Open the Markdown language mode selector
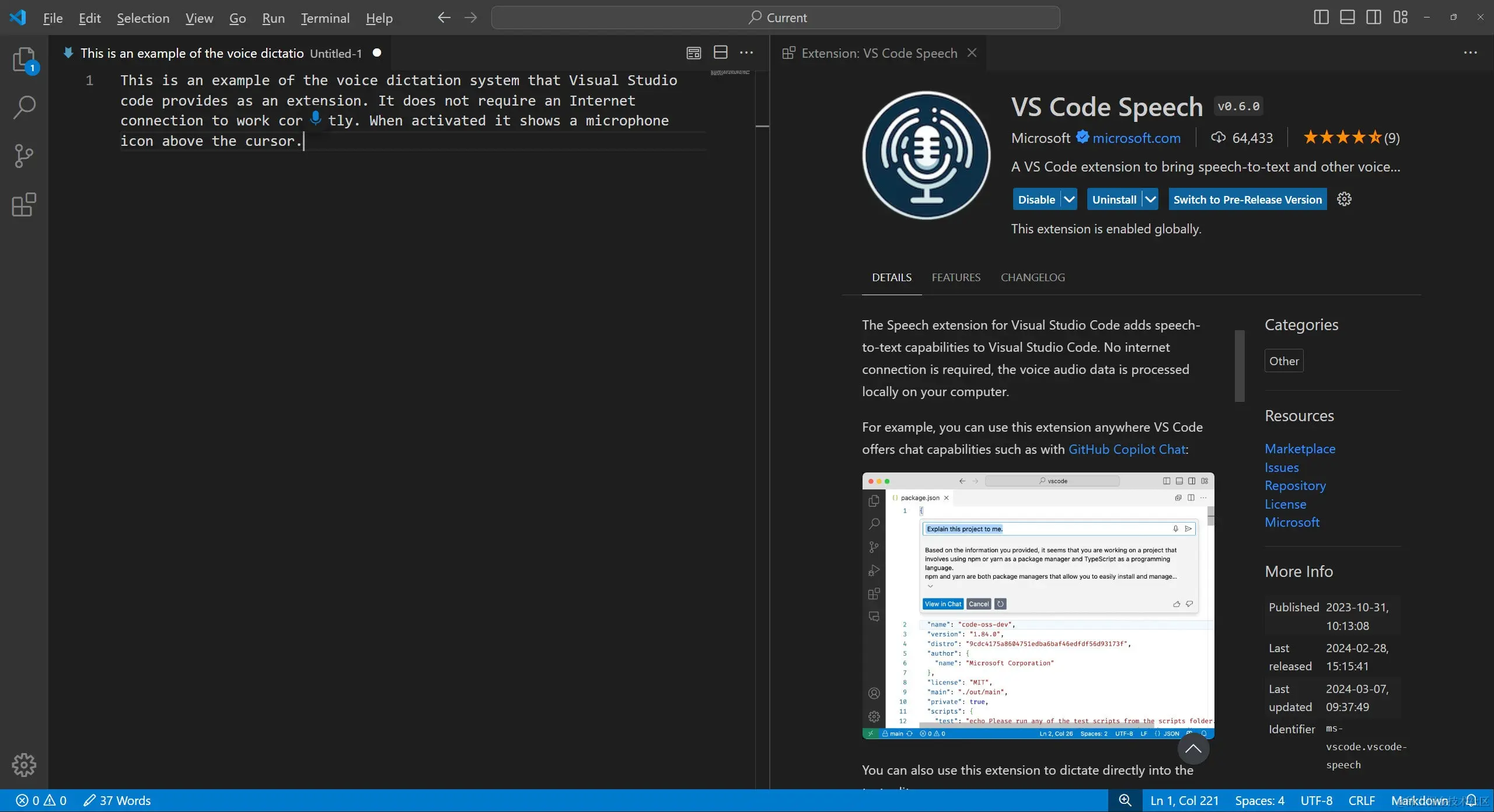The width and height of the screenshot is (1494, 812). 1419,800
